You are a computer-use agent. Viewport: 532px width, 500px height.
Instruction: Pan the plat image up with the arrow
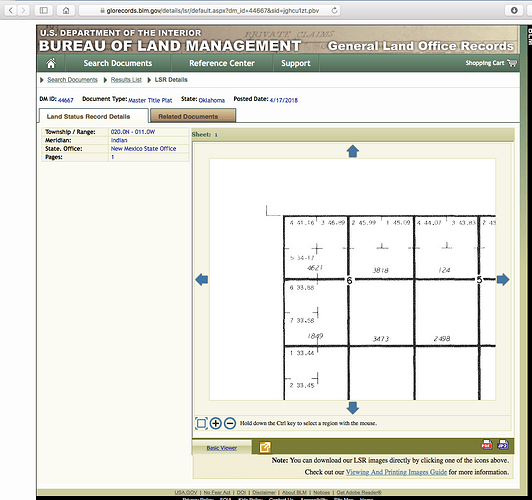coord(353,151)
